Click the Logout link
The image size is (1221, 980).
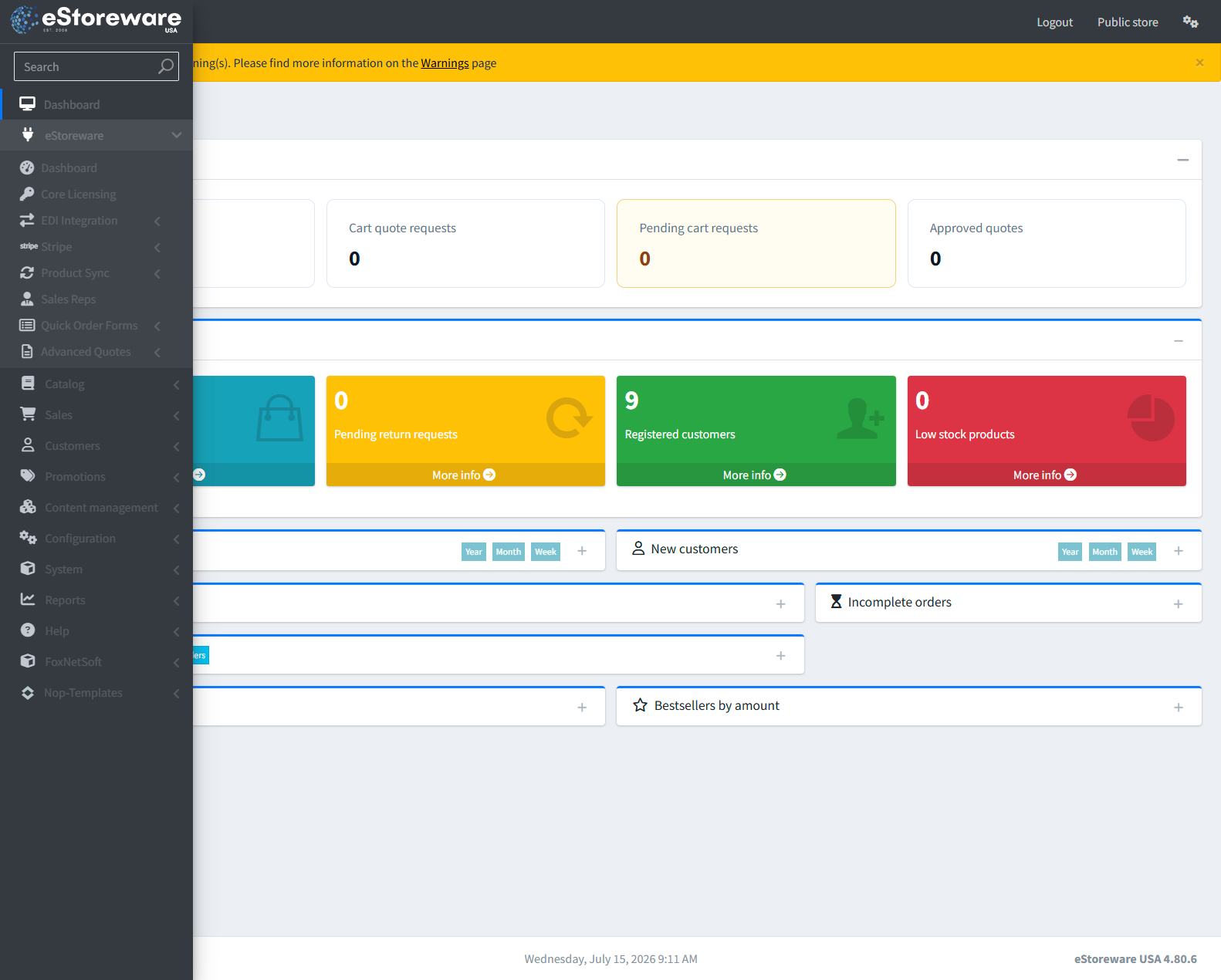(x=1054, y=22)
